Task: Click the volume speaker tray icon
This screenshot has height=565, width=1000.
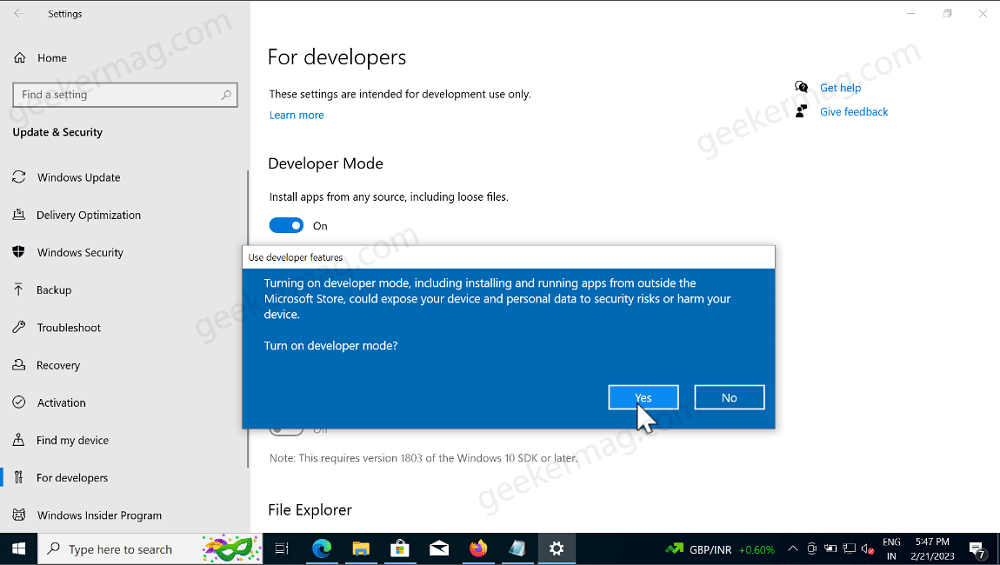Action: [x=867, y=548]
